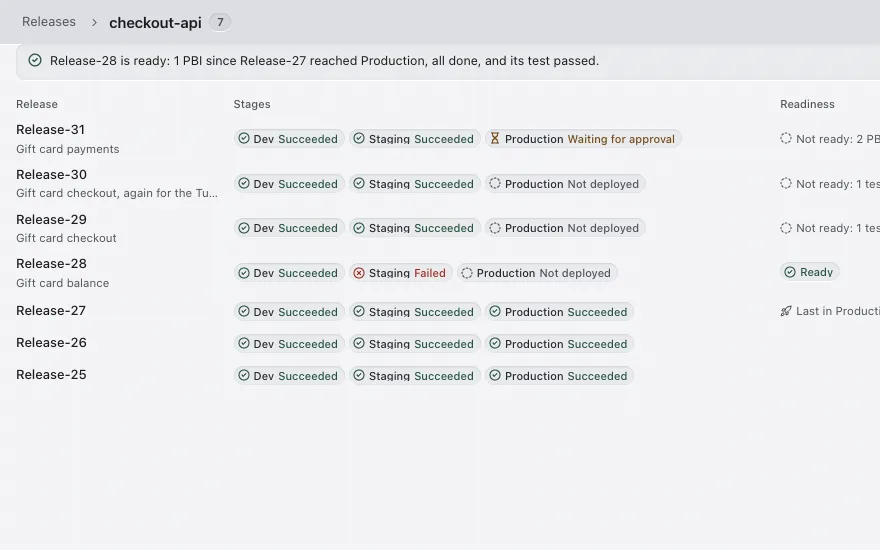Go back to the Releases breadcrumb
Screen dimensions: 880x550
49,22
